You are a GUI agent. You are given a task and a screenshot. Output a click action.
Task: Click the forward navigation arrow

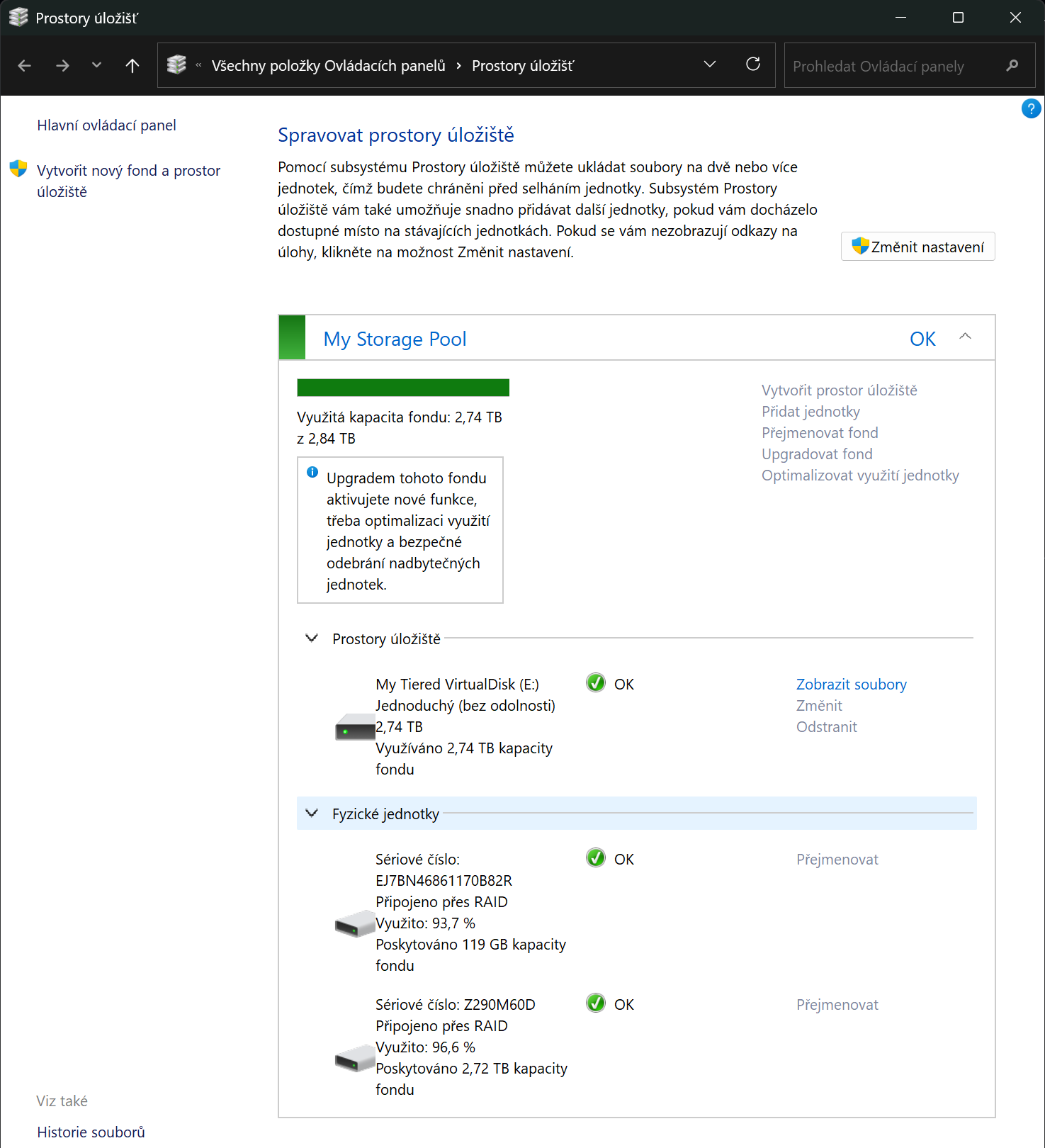(x=62, y=66)
